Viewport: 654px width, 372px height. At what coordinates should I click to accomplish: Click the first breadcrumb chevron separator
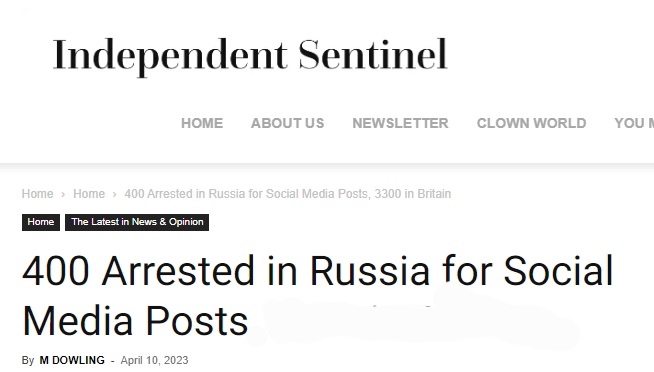(63, 194)
